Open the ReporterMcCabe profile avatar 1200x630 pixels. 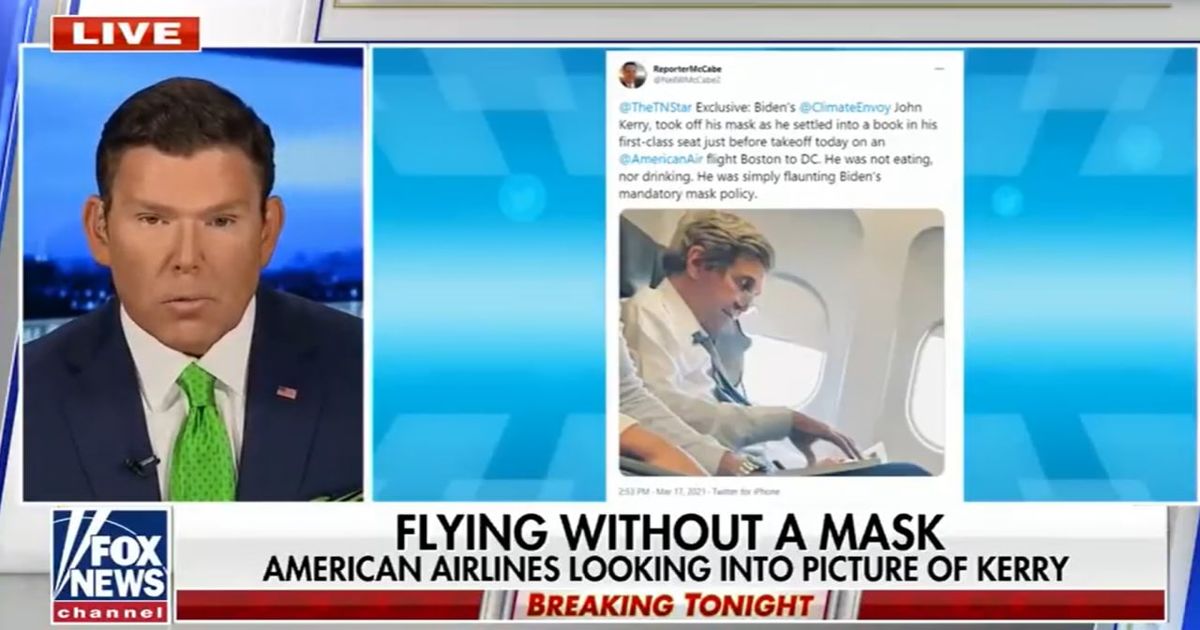(632, 74)
